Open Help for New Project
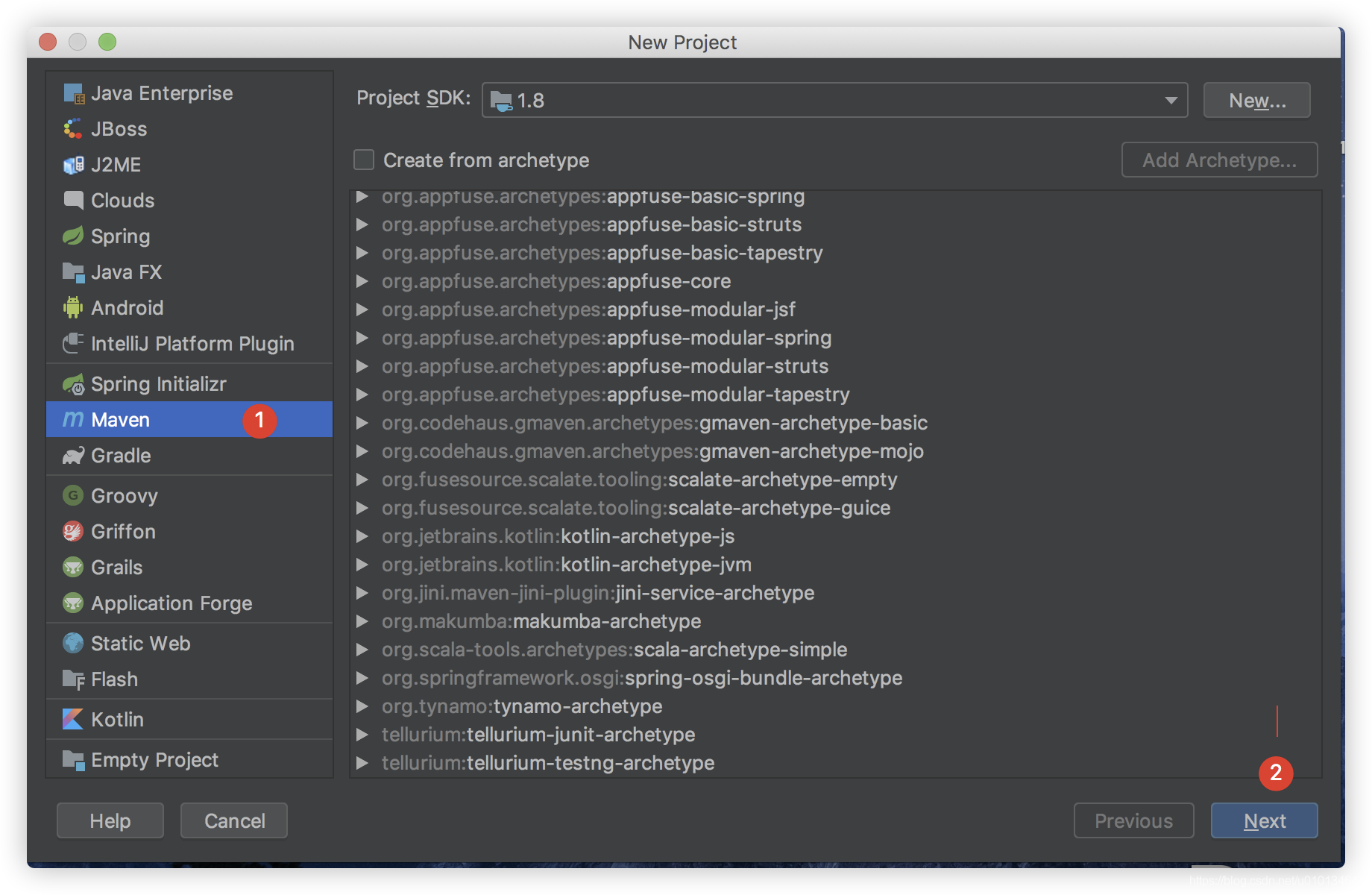The height and width of the screenshot is (895, 1372). 110,820
